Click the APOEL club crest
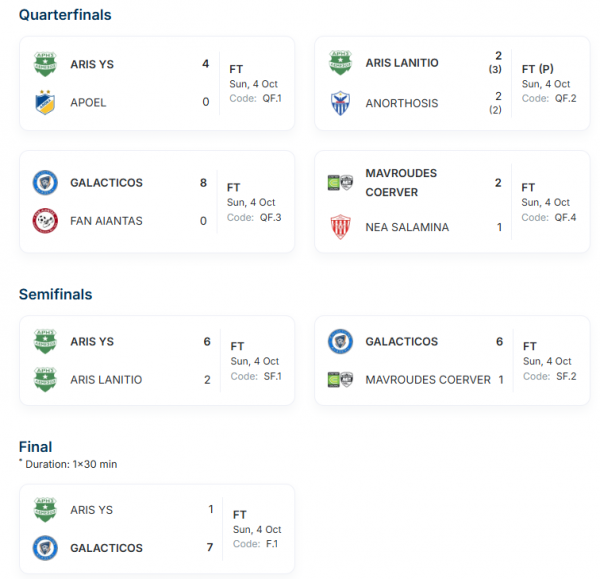The image size is (600, 579). click(x=45, y=102)
